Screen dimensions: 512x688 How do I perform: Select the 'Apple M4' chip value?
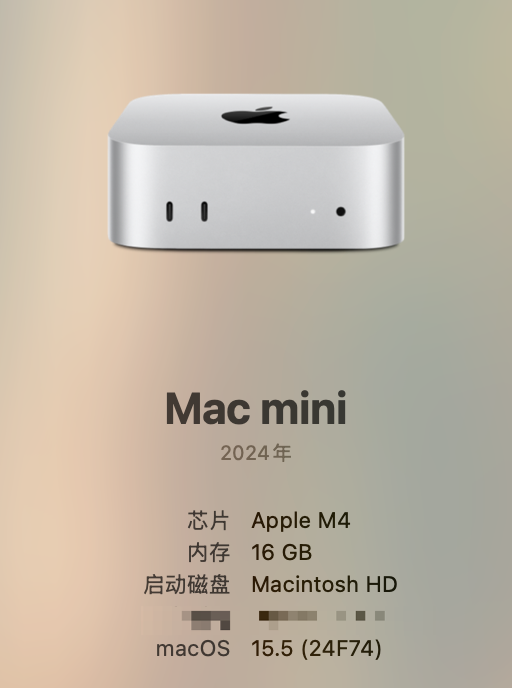click(x=301, y=521)
